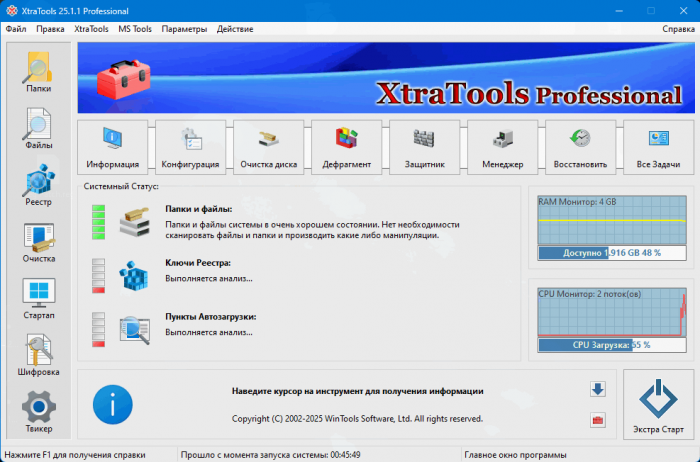This screenshot has width=700, height=462.
Task: Click the Ключи Реестра cubes icon
Action: 133,275
